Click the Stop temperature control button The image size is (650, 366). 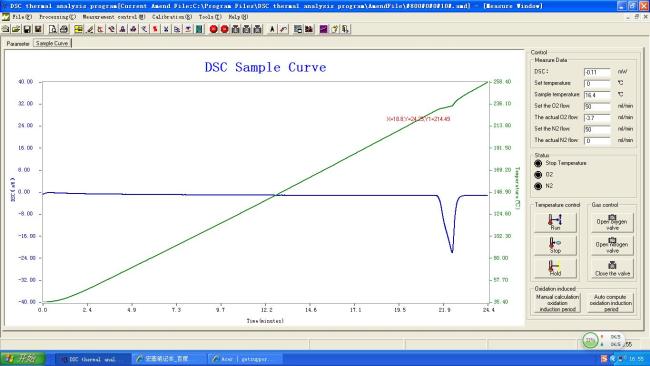tap(555, 245)
